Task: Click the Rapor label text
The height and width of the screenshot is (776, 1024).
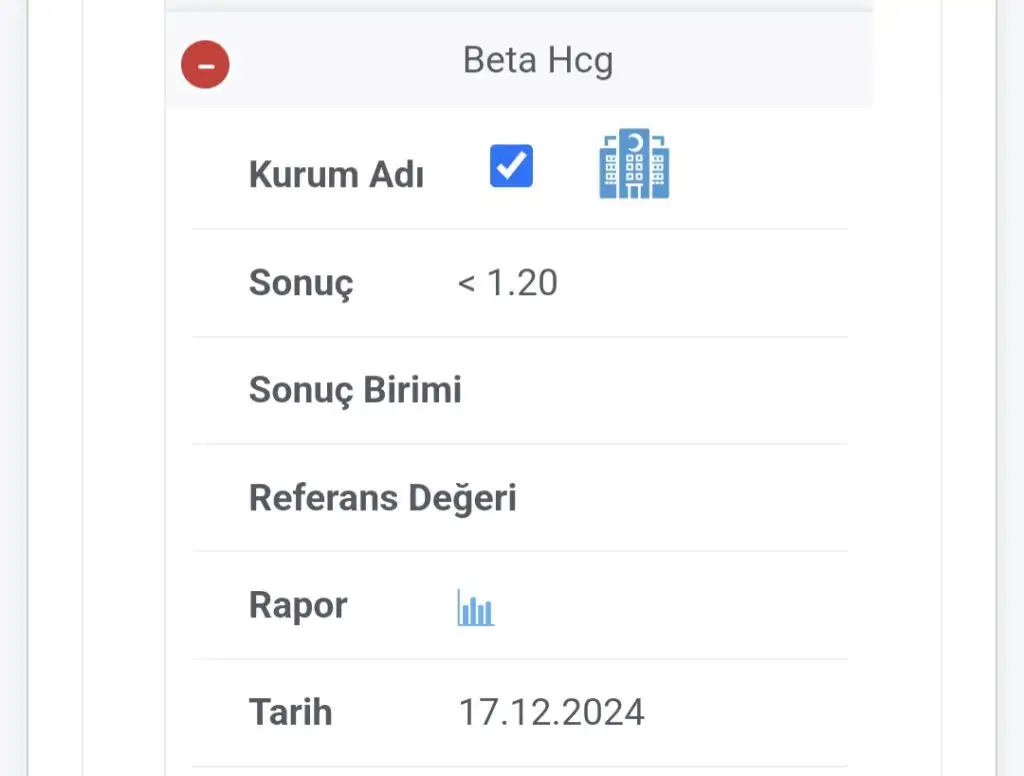Action: (x=298, y=605)
